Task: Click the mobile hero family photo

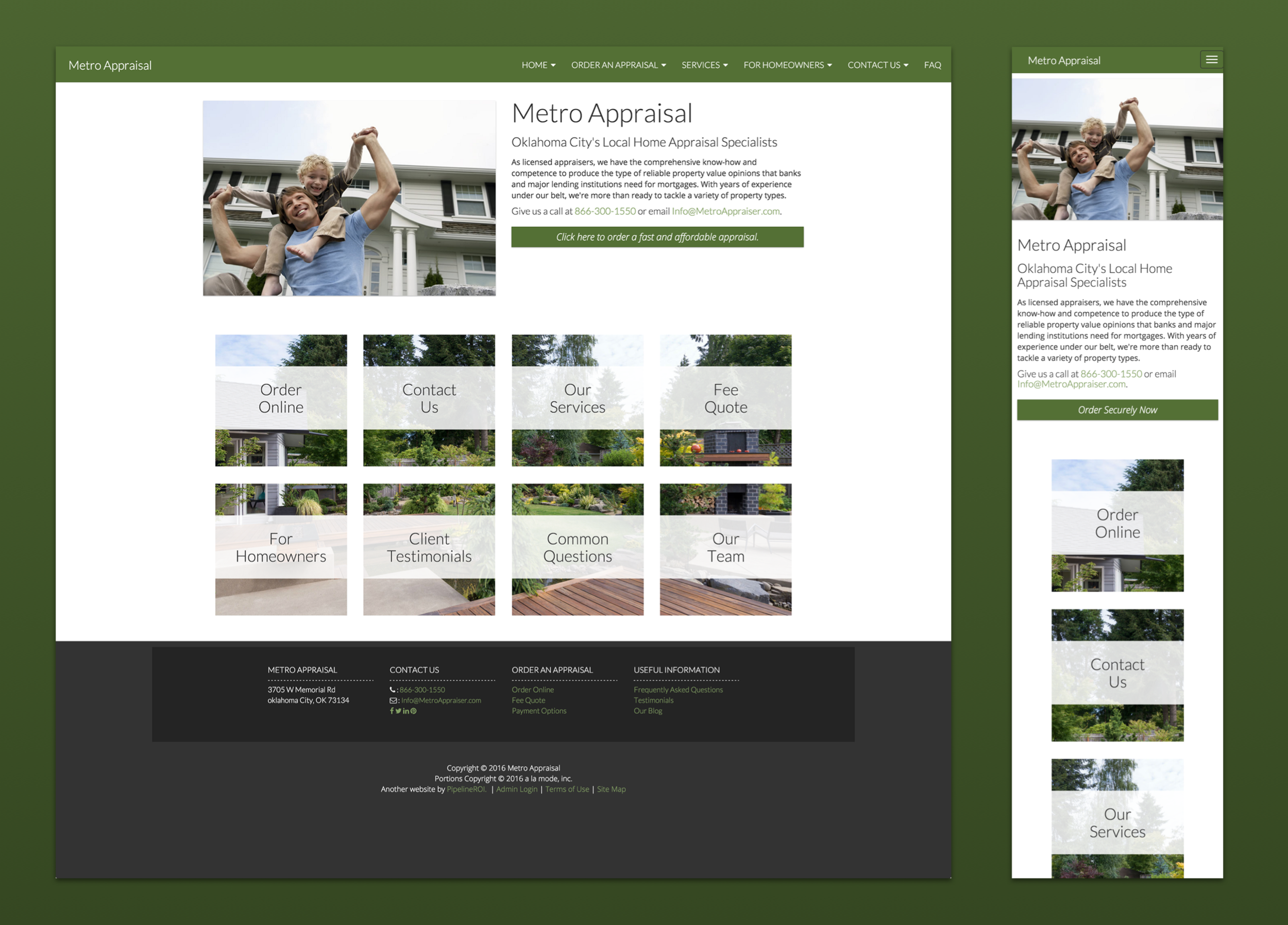Action: point(1117,149)
